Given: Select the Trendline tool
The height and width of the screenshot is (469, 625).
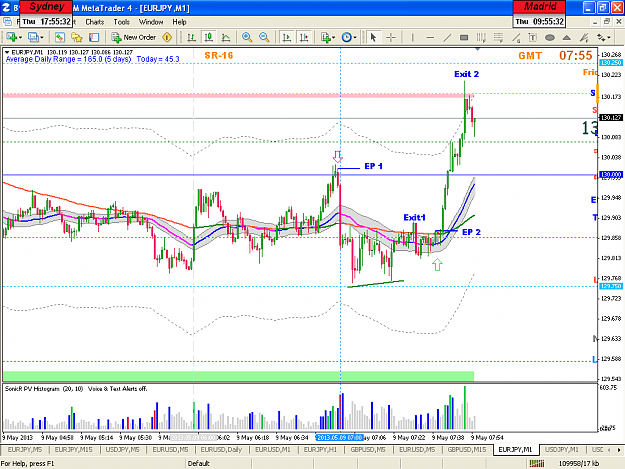Looking at the screenshot, I should [447, 37].
